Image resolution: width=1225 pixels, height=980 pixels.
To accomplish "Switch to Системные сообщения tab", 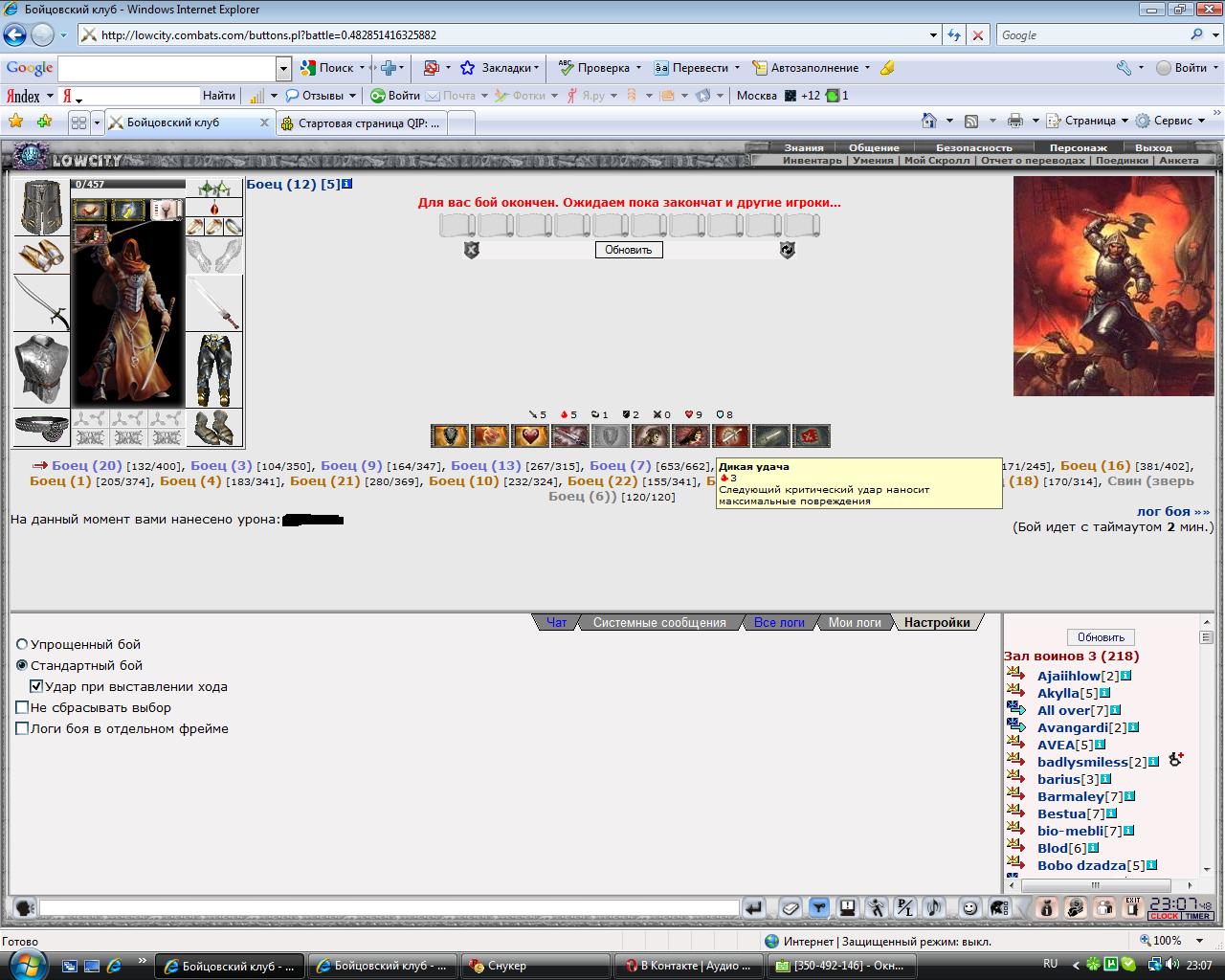I will (659, 622).
